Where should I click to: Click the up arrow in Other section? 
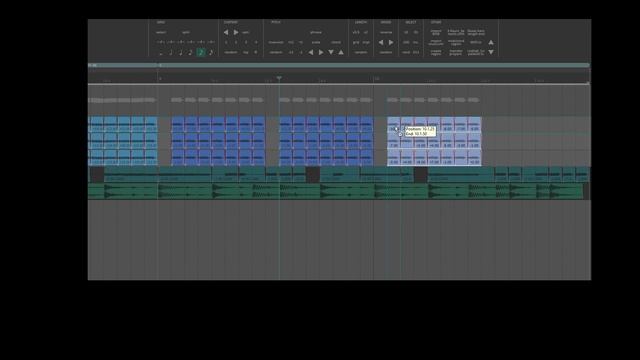(x=491, y=42)
